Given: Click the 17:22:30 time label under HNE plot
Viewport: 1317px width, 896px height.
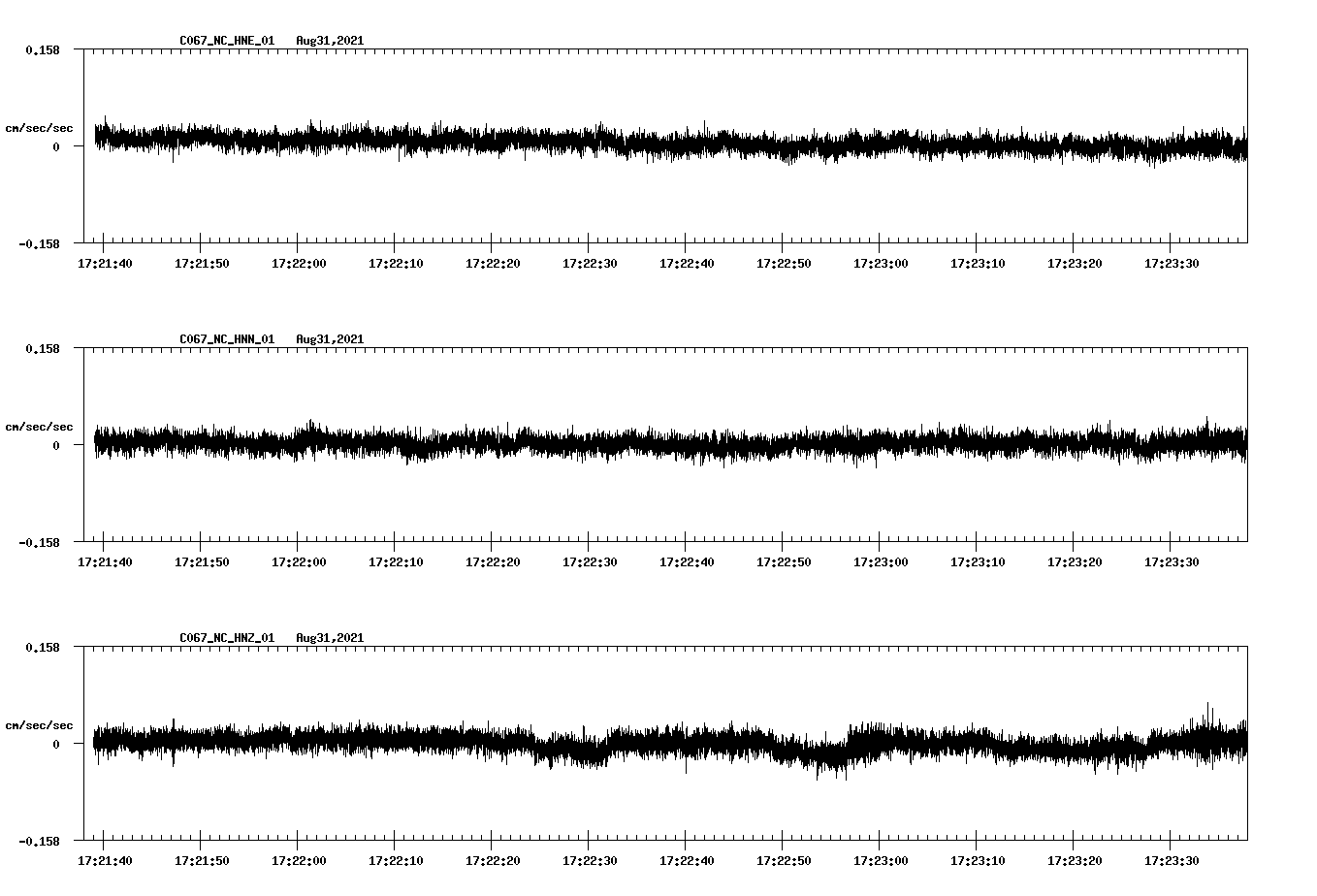Looking at the screenshot, I should (590, 263).
